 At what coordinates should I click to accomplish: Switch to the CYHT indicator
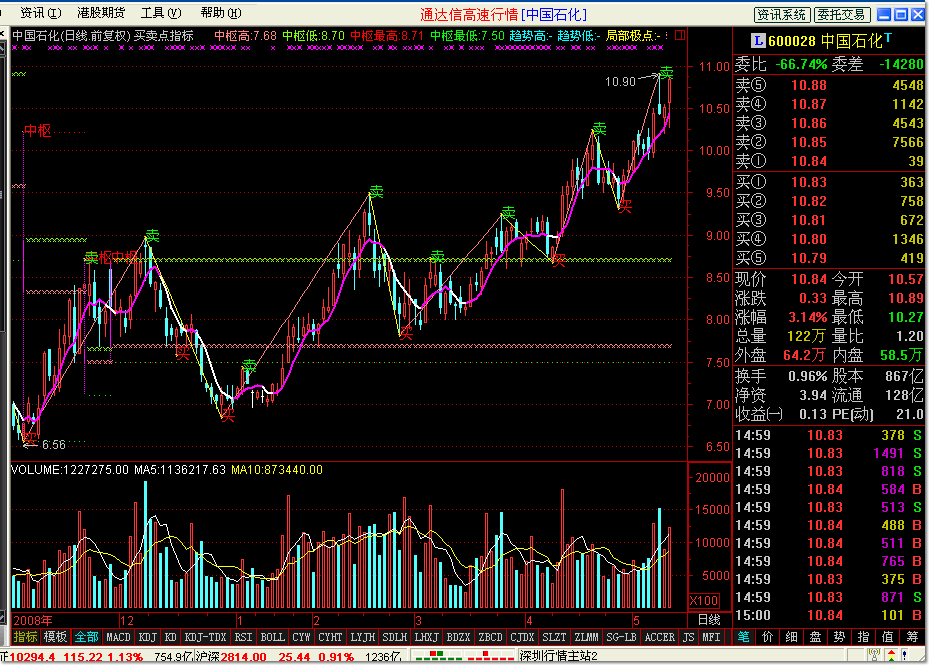tap(330, 637)
